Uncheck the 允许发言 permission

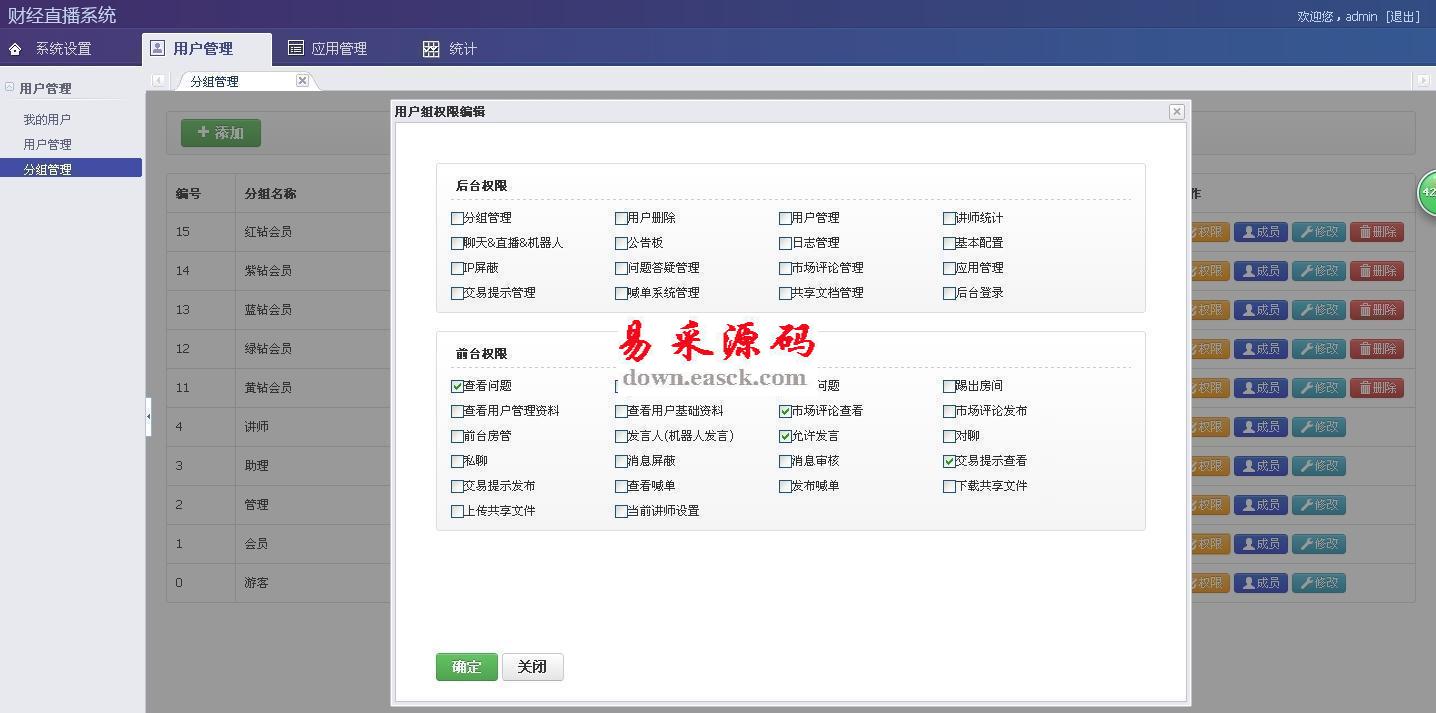[x=785, y=436]
